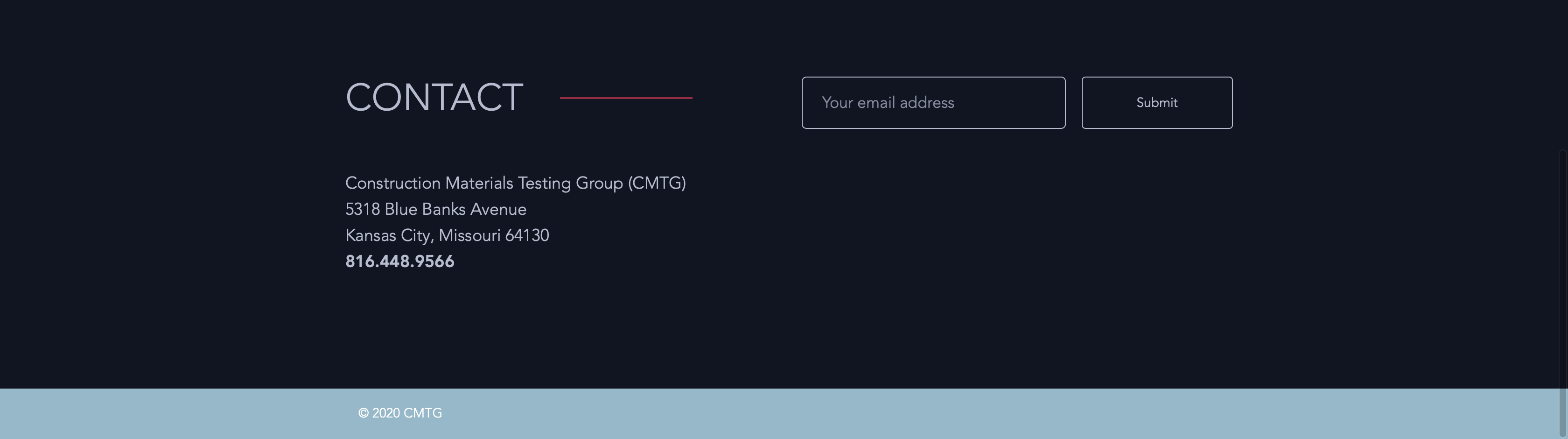Click the 5318 Blue Banks Avenue address

pyautogui.click(x=435, y=209)
